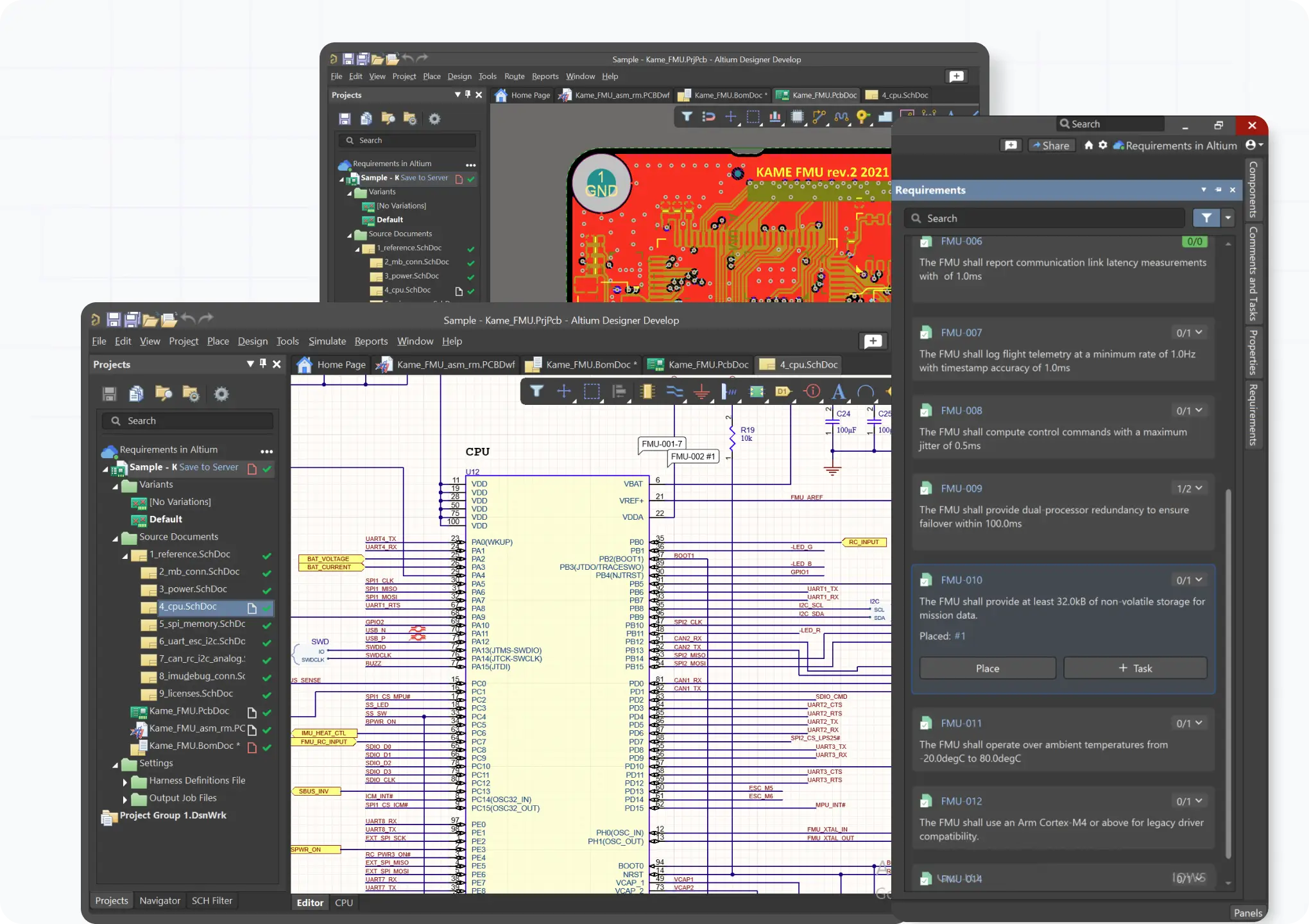Switch to the Navigator tab
The image size is (1309, 924).
point(160,900)
